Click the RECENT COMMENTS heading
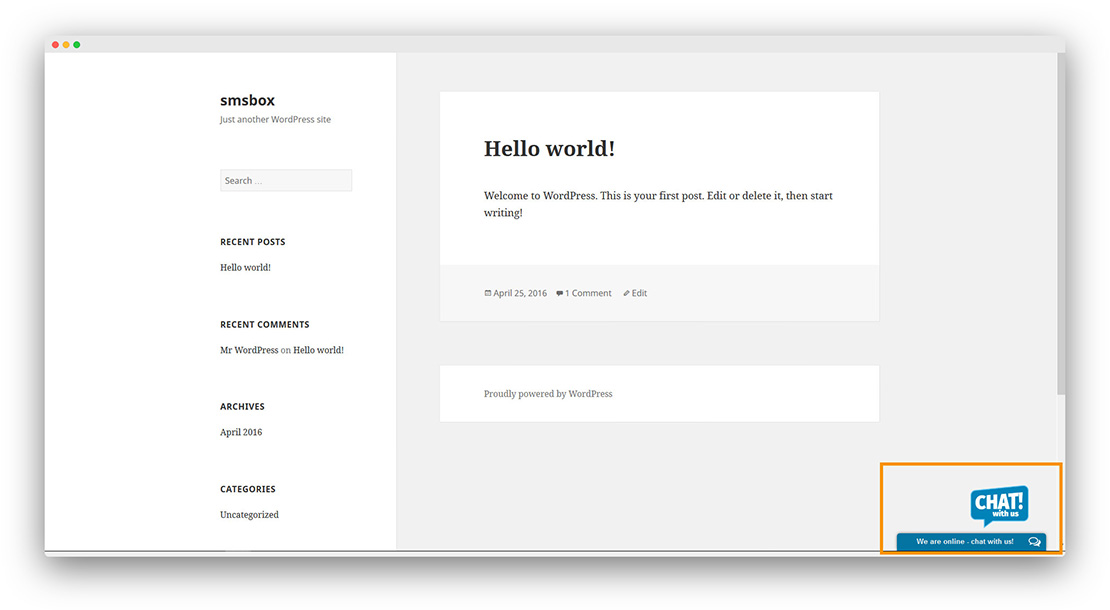The height and width of the screenshot is (610, 1110). coord(265,325)
